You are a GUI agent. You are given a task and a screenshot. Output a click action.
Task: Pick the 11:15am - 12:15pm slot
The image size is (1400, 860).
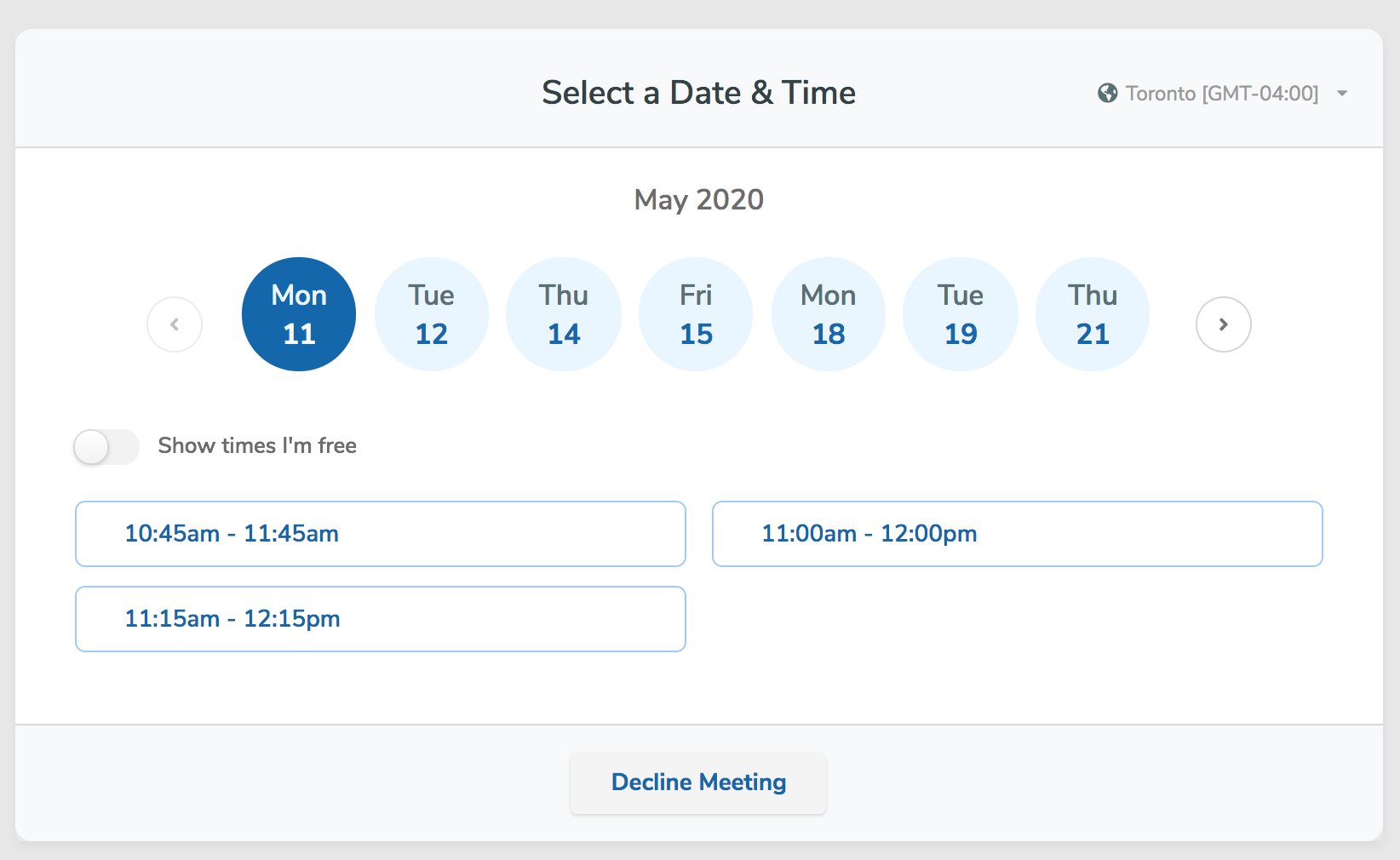pos(381,619)
